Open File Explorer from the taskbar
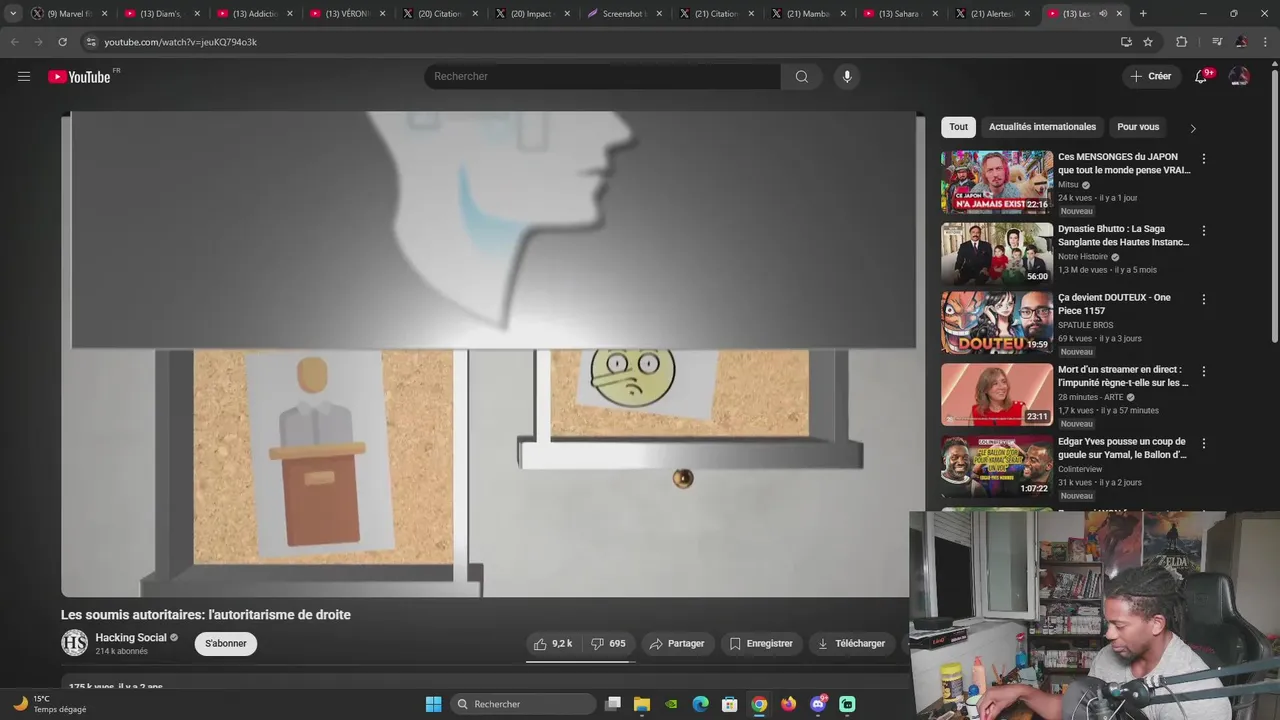 pos(642,704)
